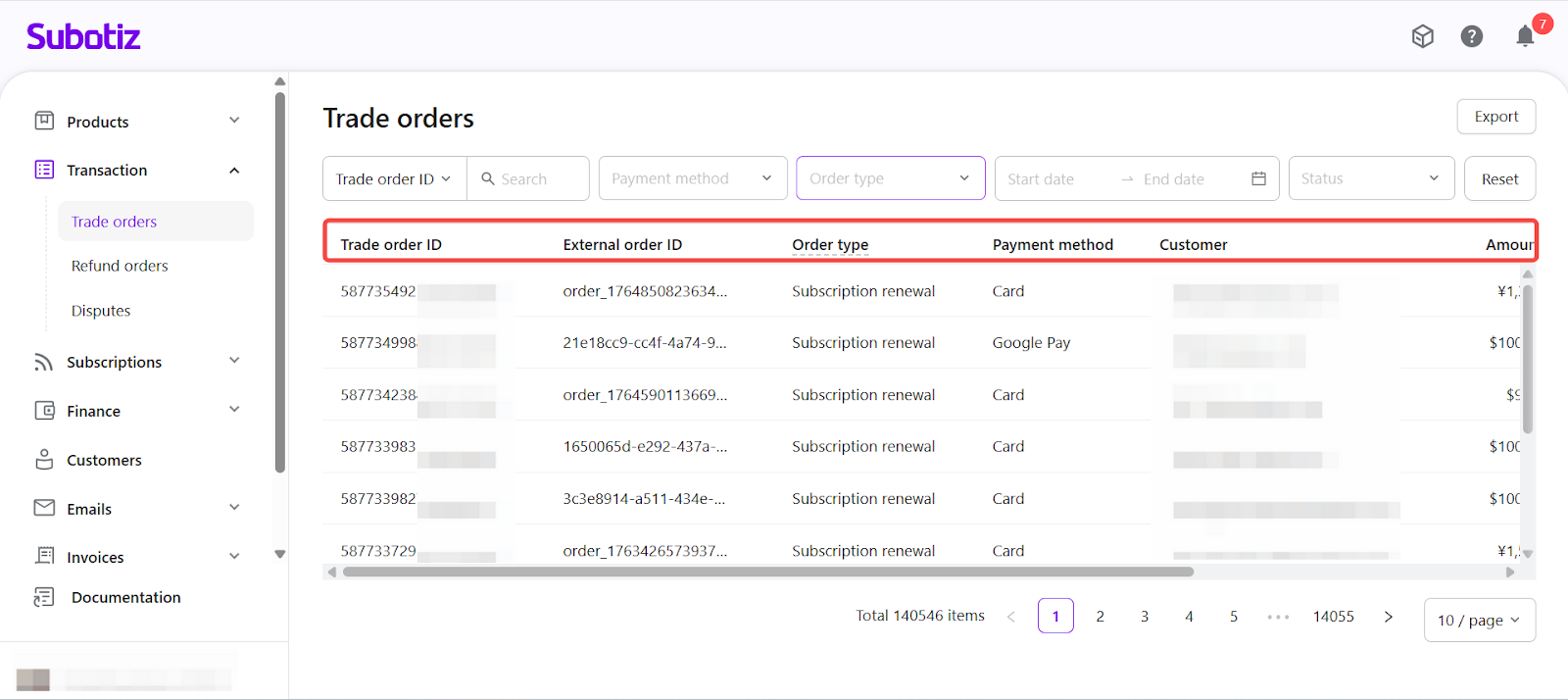
Task: Open the Order type dropdown
Action: click(890, 178)
